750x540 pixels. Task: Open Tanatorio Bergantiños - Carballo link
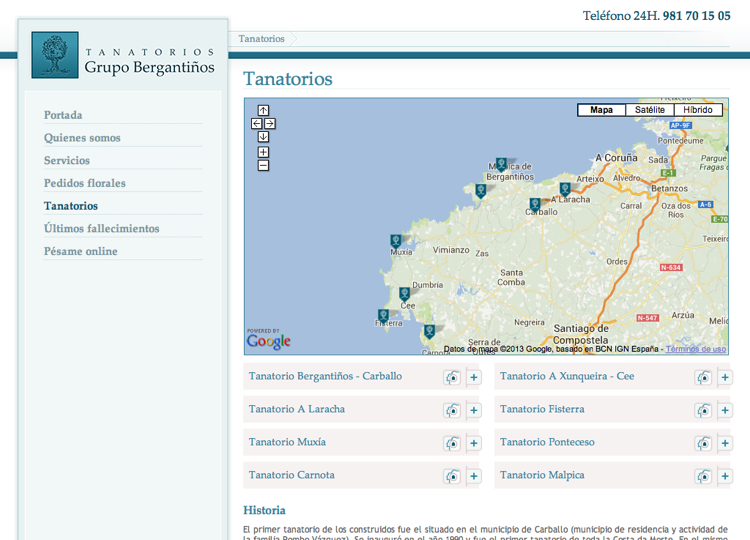click(x=325, y=376)
